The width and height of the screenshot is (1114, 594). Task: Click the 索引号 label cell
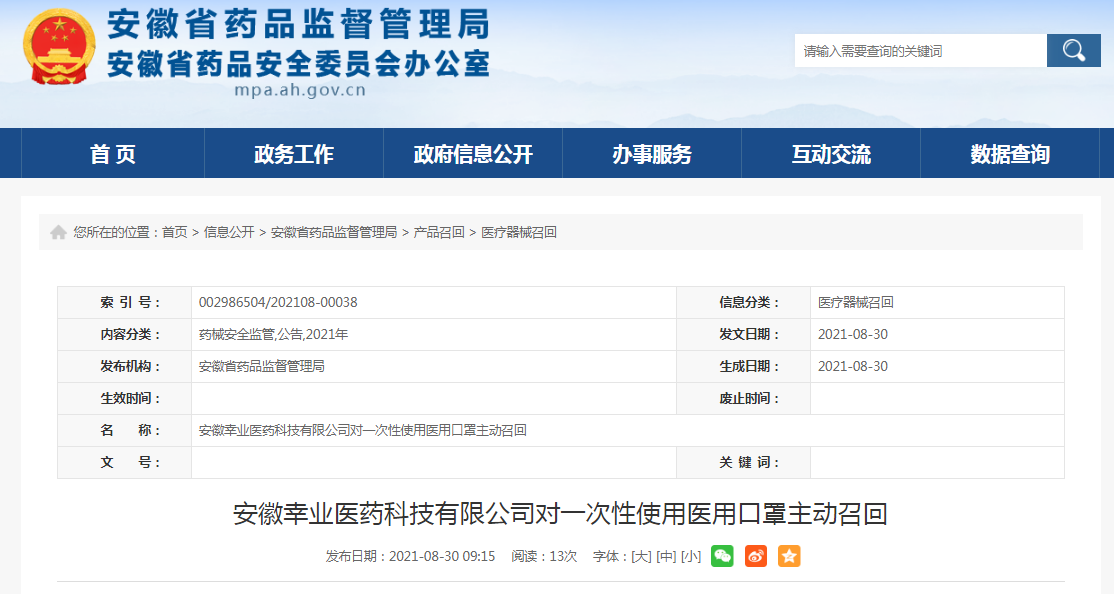(124, 302)
